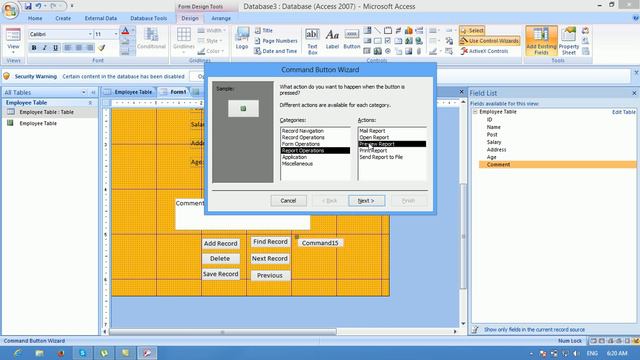Open the Gridlines dropdown button
The height and width of the screenshot is (360, 640).
184,41
